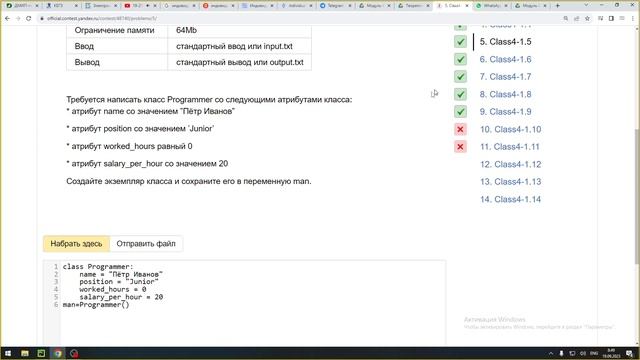640x360 pixels.
Task: Click the green checkmark beside Class4-1.6
Action: (x=460, y=59)
